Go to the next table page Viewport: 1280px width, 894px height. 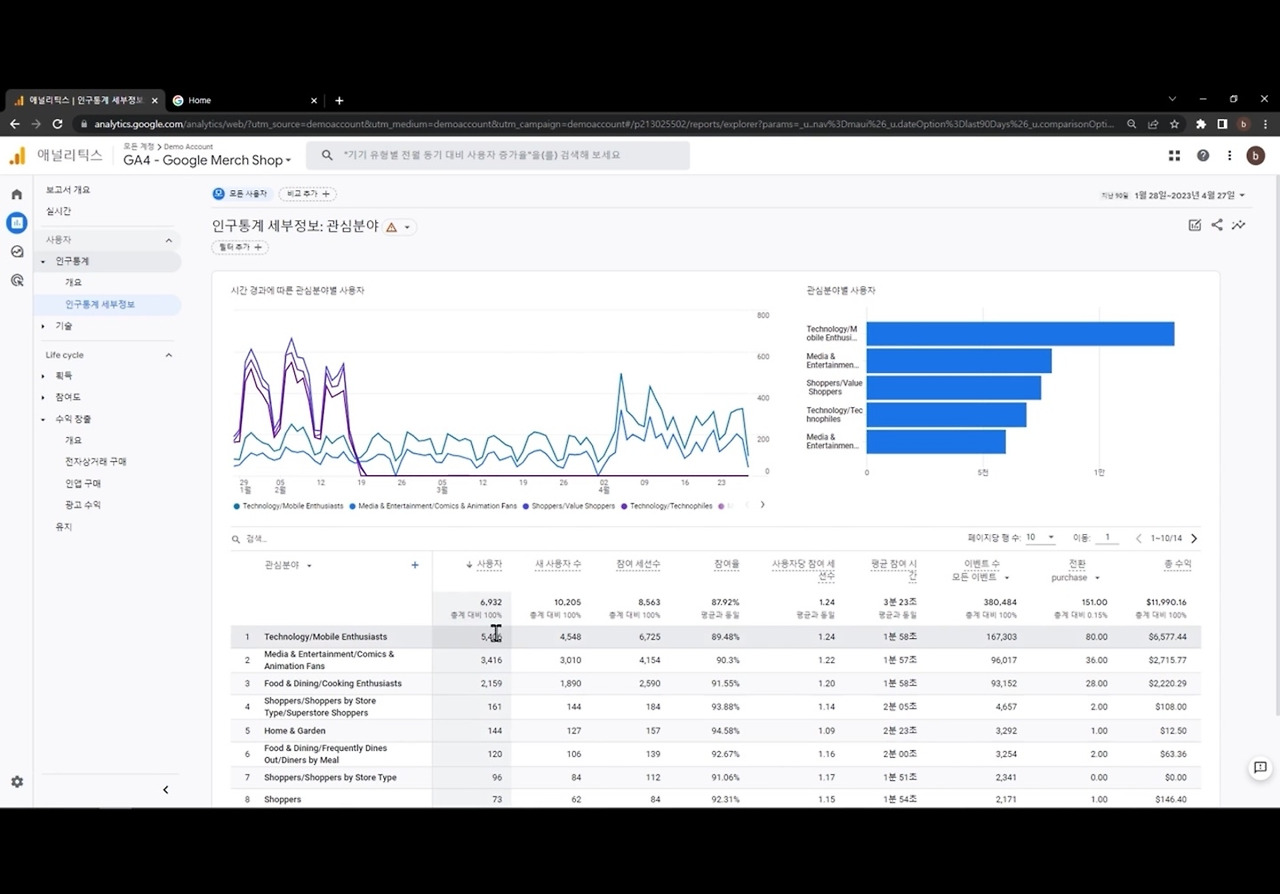[1194, 538]
